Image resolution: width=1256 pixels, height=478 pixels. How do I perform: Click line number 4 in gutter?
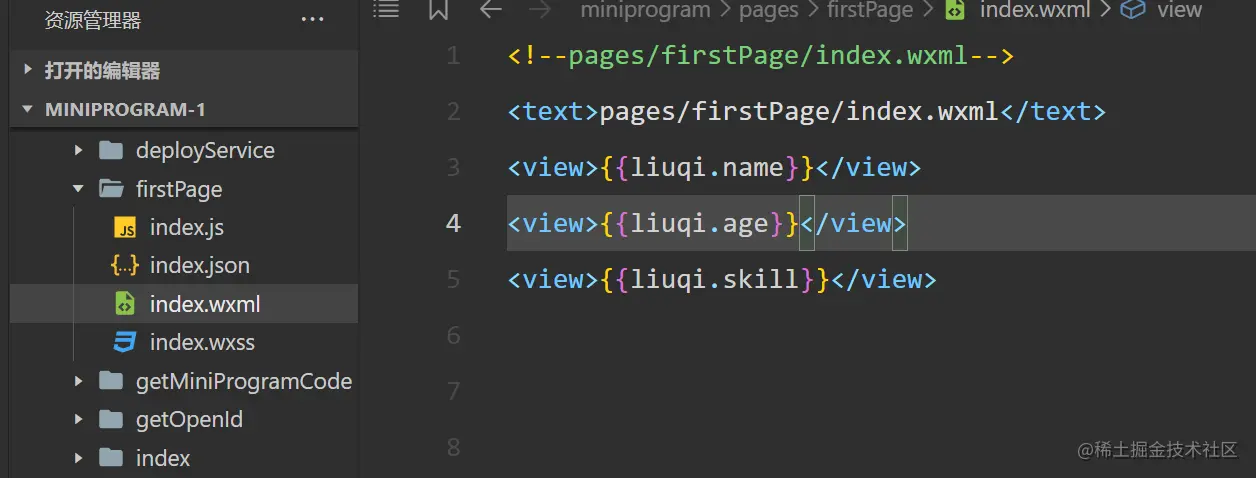(x=454, y=223)
